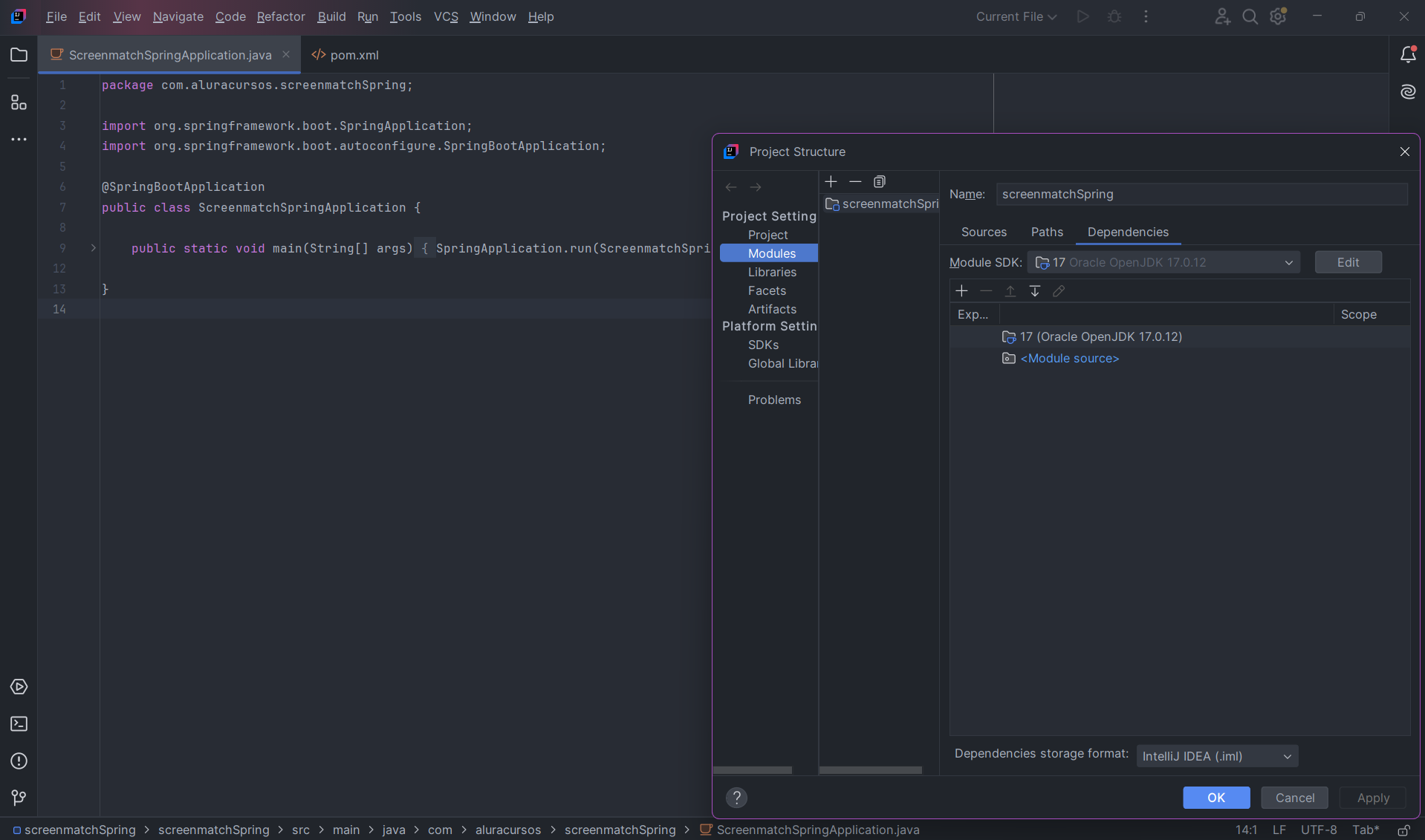Select the Module source dependency row
The height and width of the screenshot is (840, 1425).
(x=1180, y=358)
